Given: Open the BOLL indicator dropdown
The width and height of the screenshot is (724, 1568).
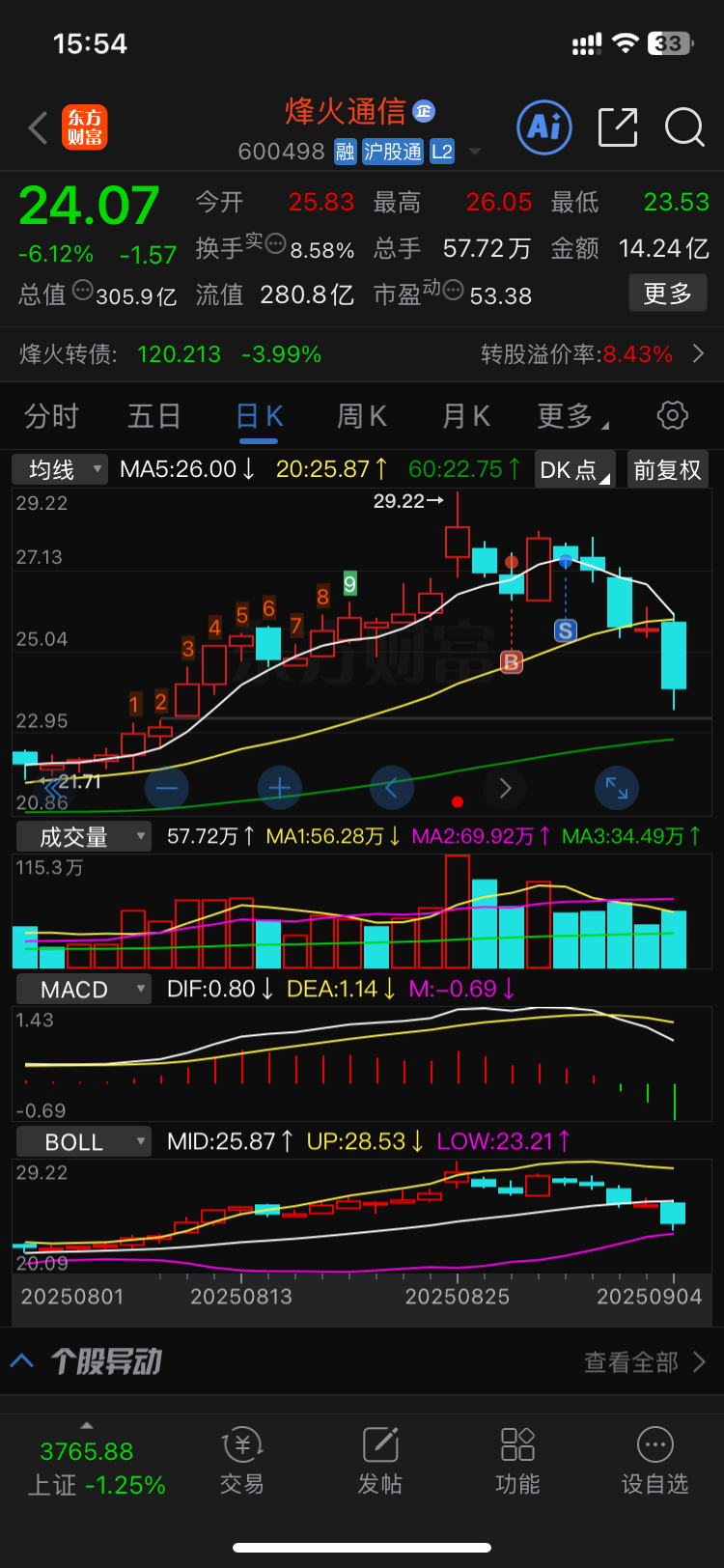Looking at the screenshot, I should point(84,1142).
